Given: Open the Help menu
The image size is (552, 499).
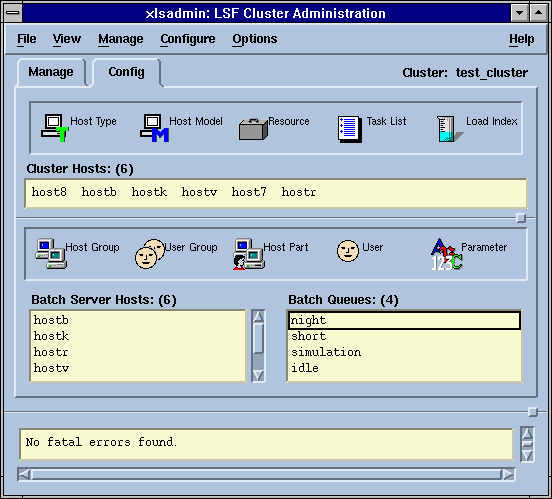Looking at the screenshot, I should pos(521,39).
